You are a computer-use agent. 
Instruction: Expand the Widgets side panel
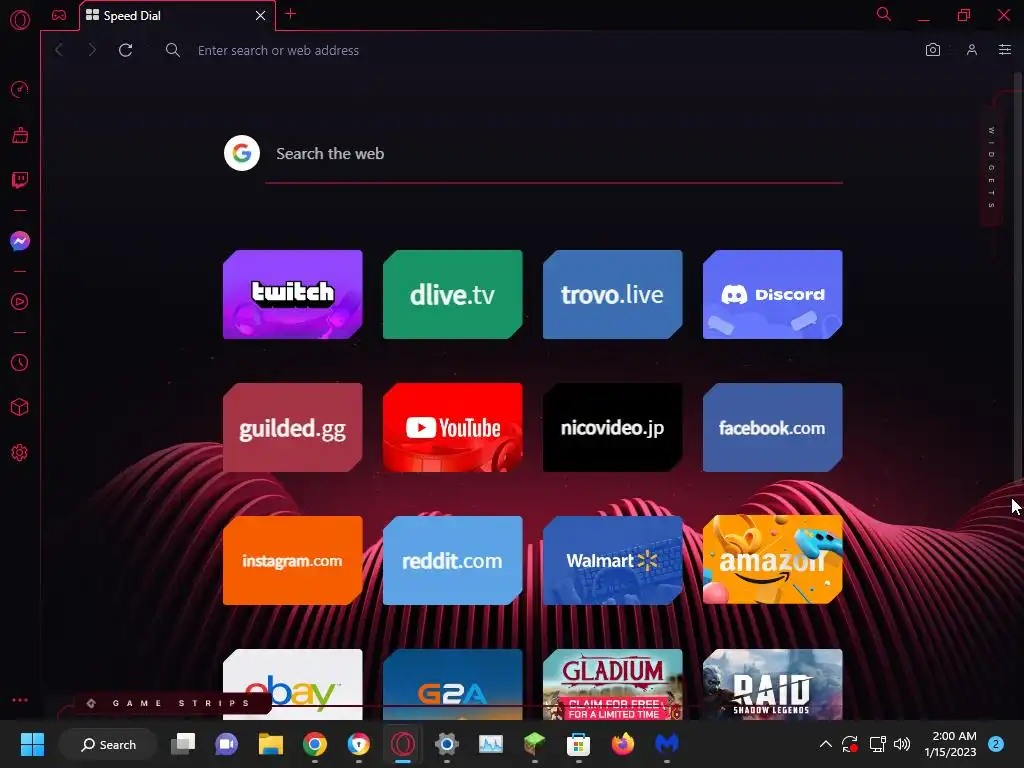point(991,168)
